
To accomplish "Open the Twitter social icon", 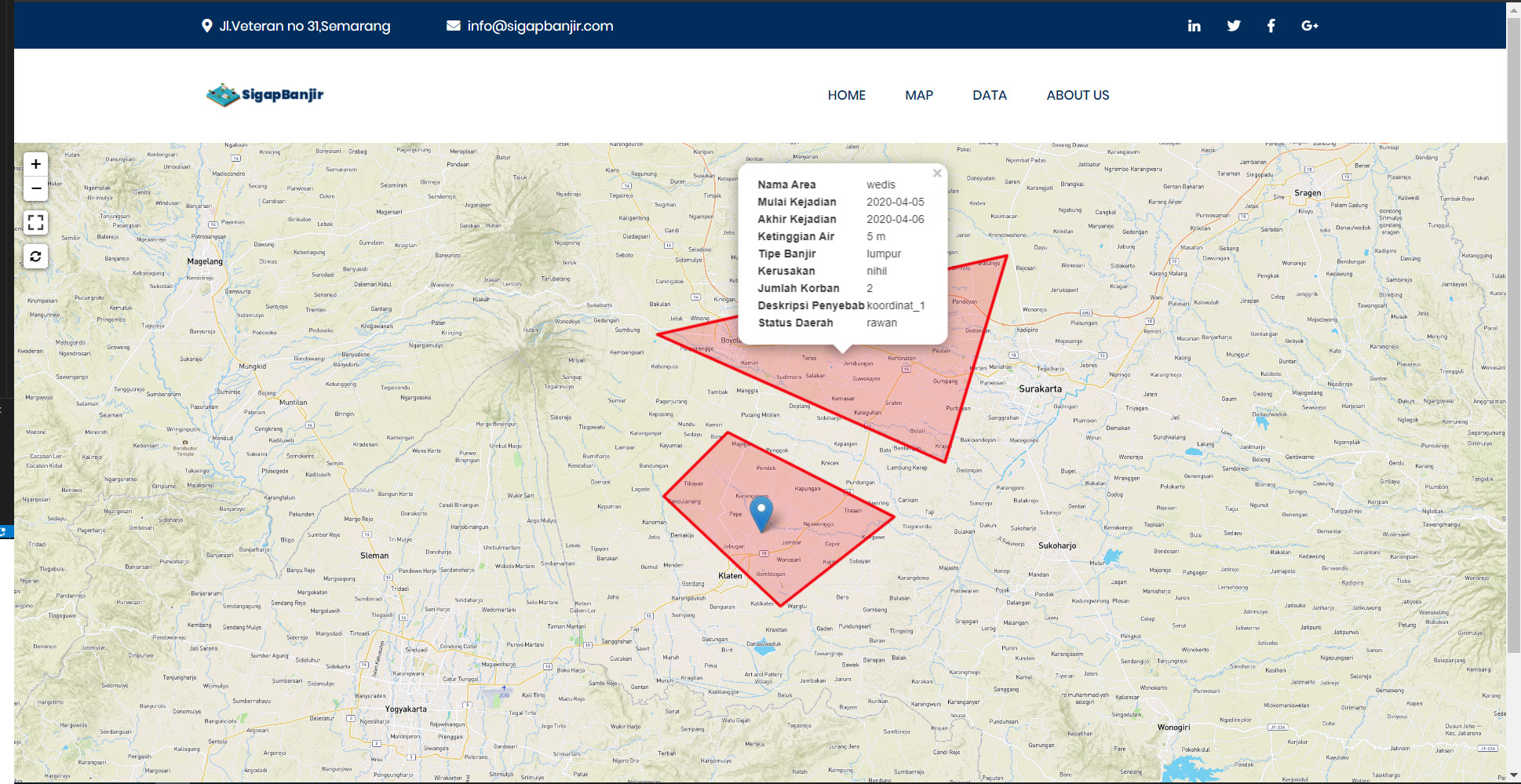I will (x=1233, y=25).
